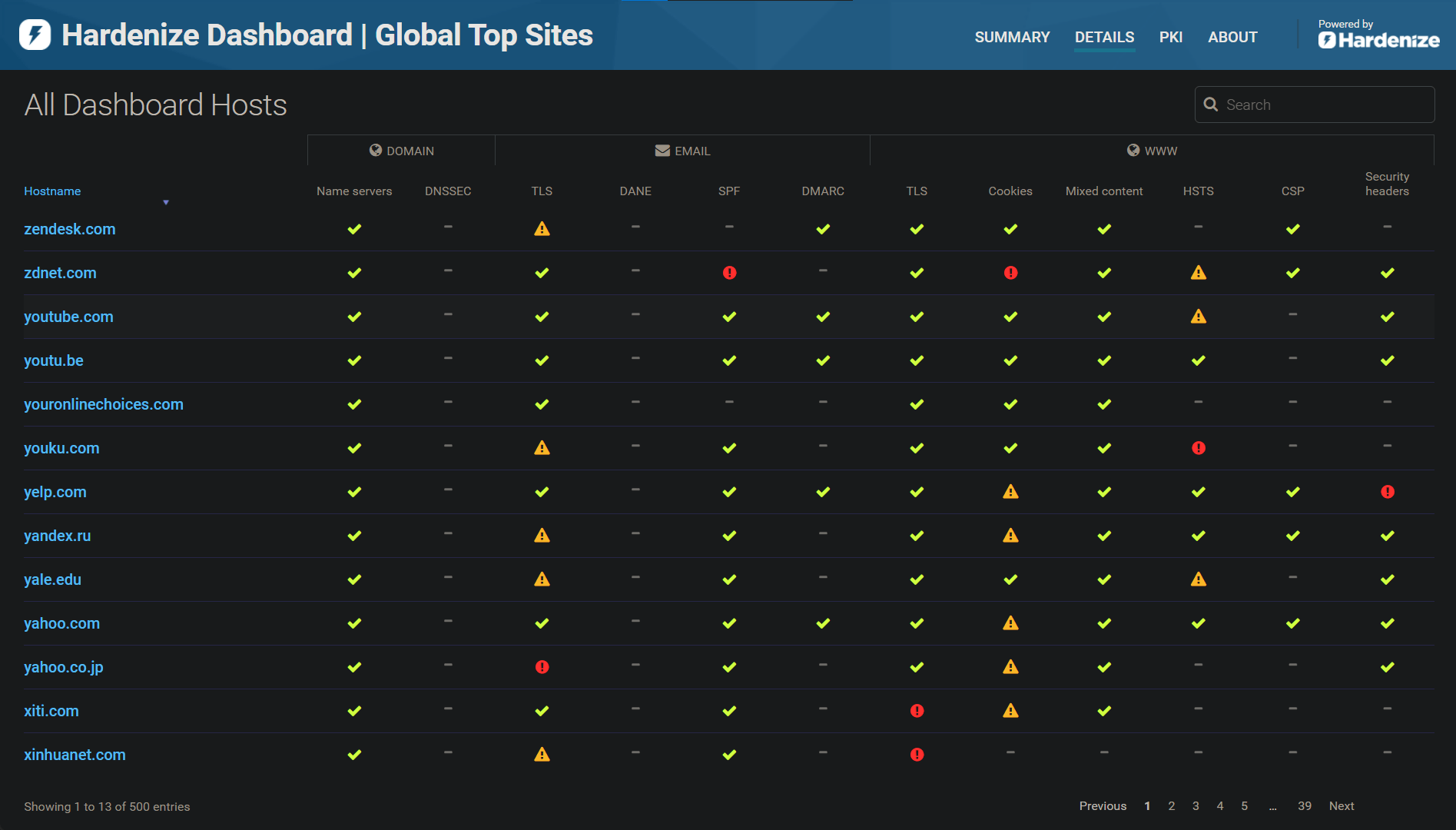This screenshot has width=1456, height=830.
Task: Open the zendesk.com host details
Action: pyautogui.click(x=70, y=228)
